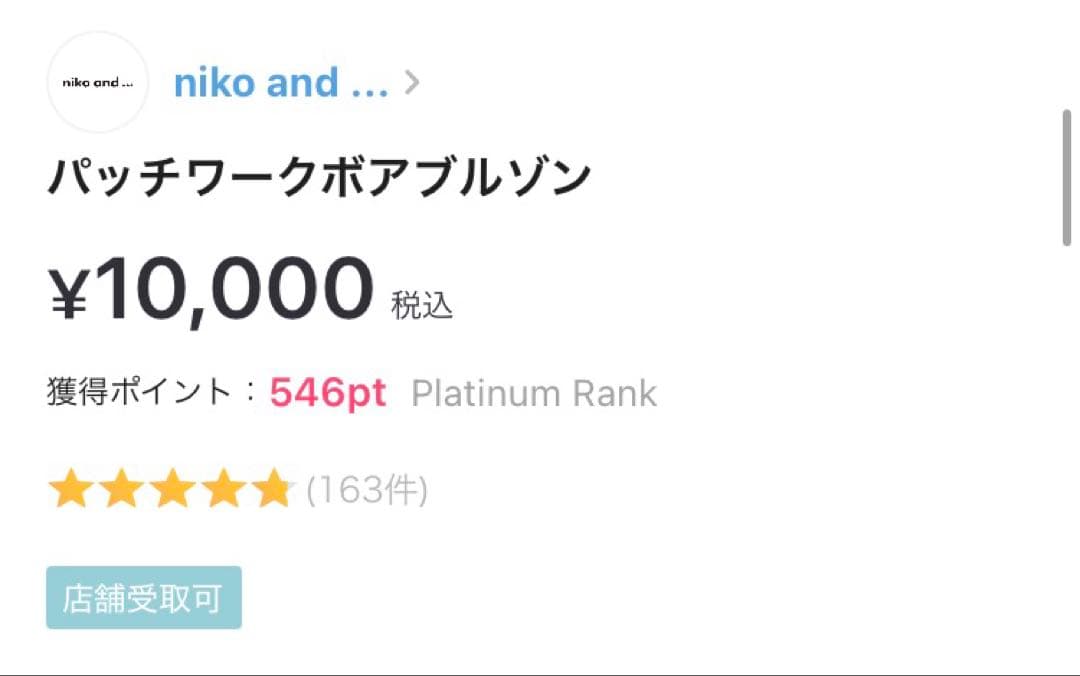Open the niko and ... brand link
The height and width of the screenshot is (676, 1080).
[280, 82]
